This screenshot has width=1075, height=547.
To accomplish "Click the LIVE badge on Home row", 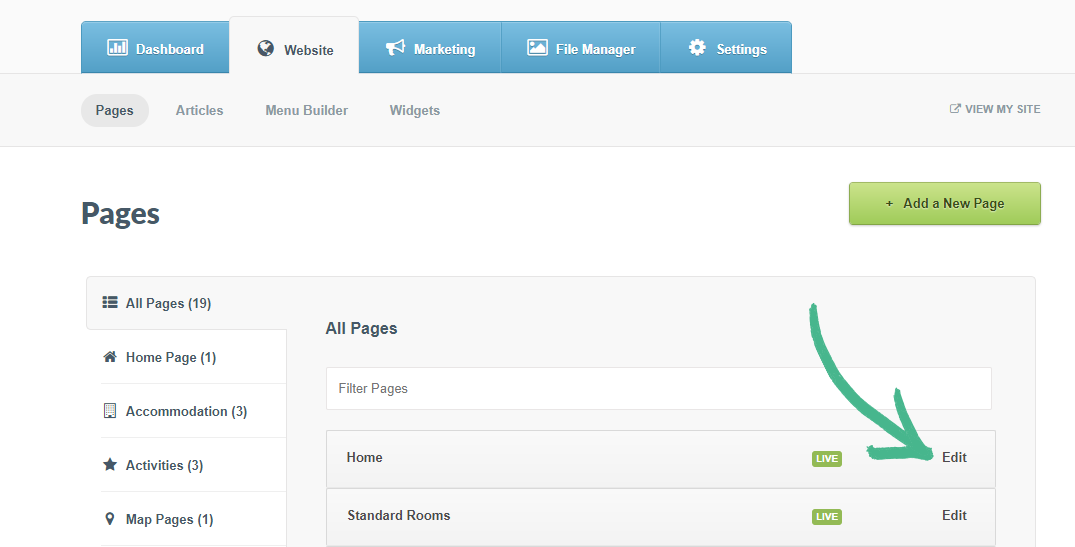I will pos(826,459).
